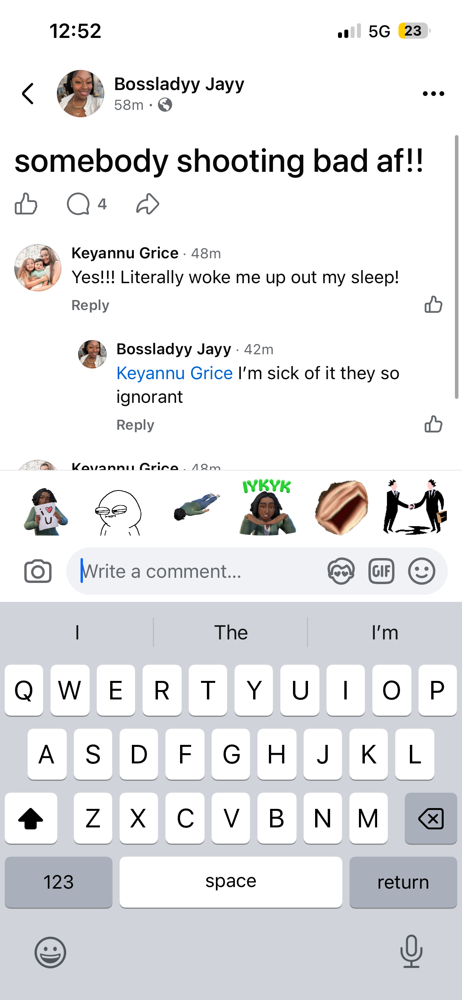Screen dimensions: 462x1000
Task: Choose the handshake businessmen sticker
Action: click(x=414, y=508)
